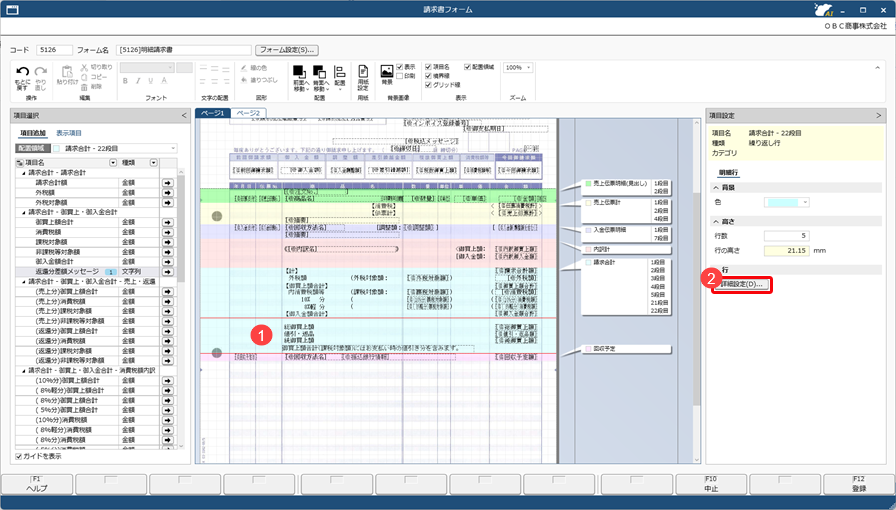This screenshot has width=896, height=510.
Task: Open the font name dropdown
Action: (x=147, y=68)
